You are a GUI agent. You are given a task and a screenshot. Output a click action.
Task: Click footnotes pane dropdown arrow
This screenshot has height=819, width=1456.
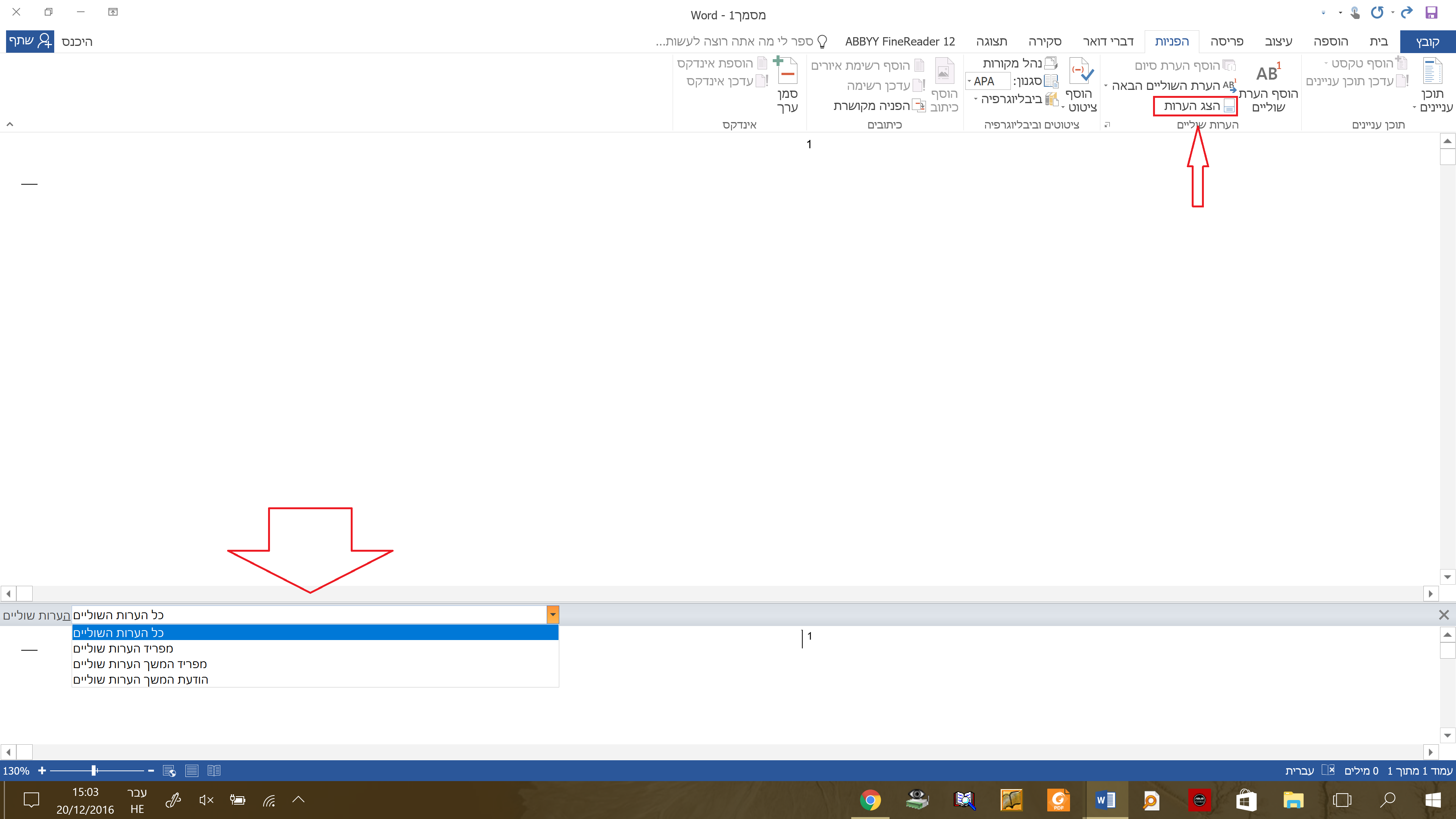coord(552,614)
